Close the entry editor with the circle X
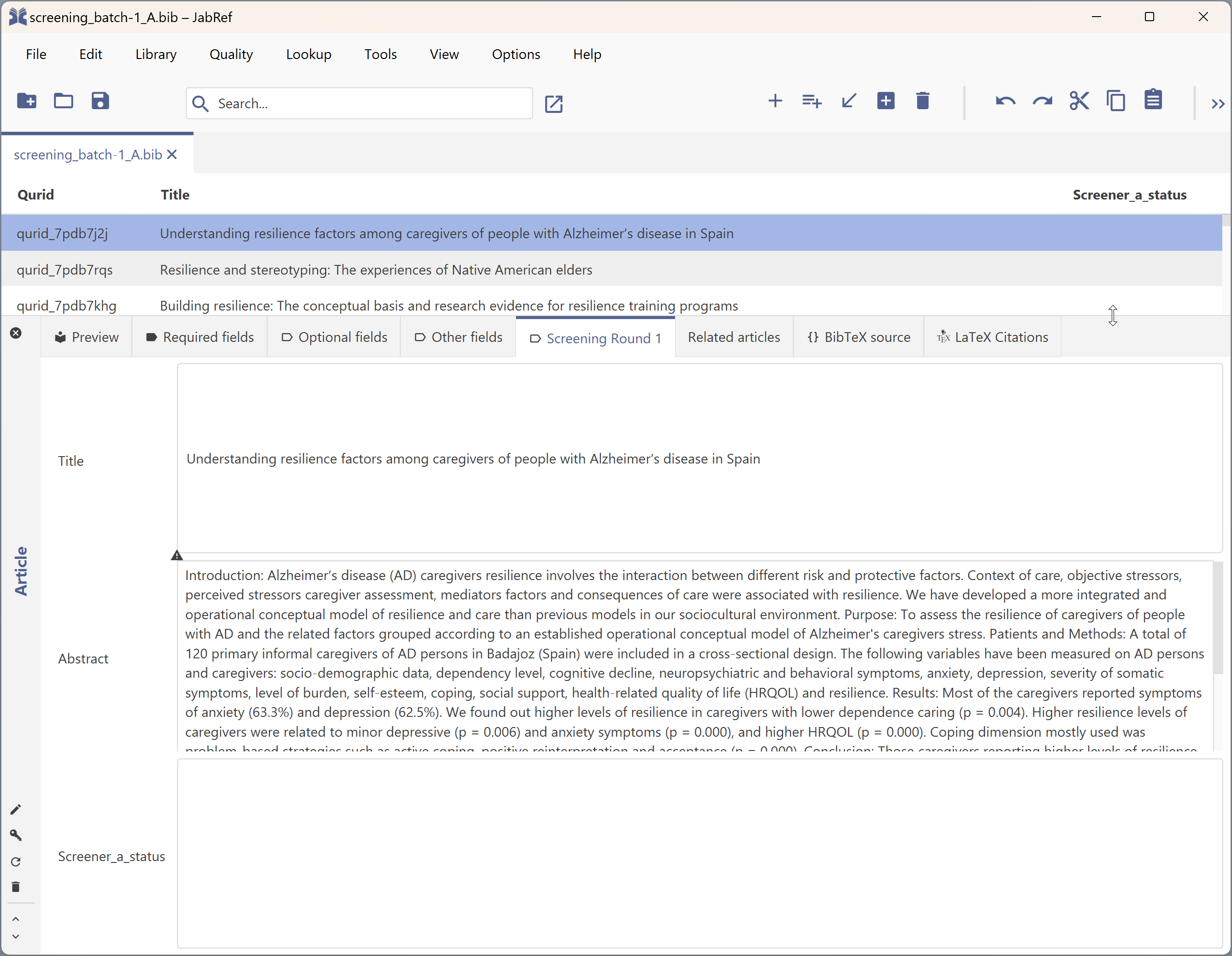1232x956 pixels. 16,333
